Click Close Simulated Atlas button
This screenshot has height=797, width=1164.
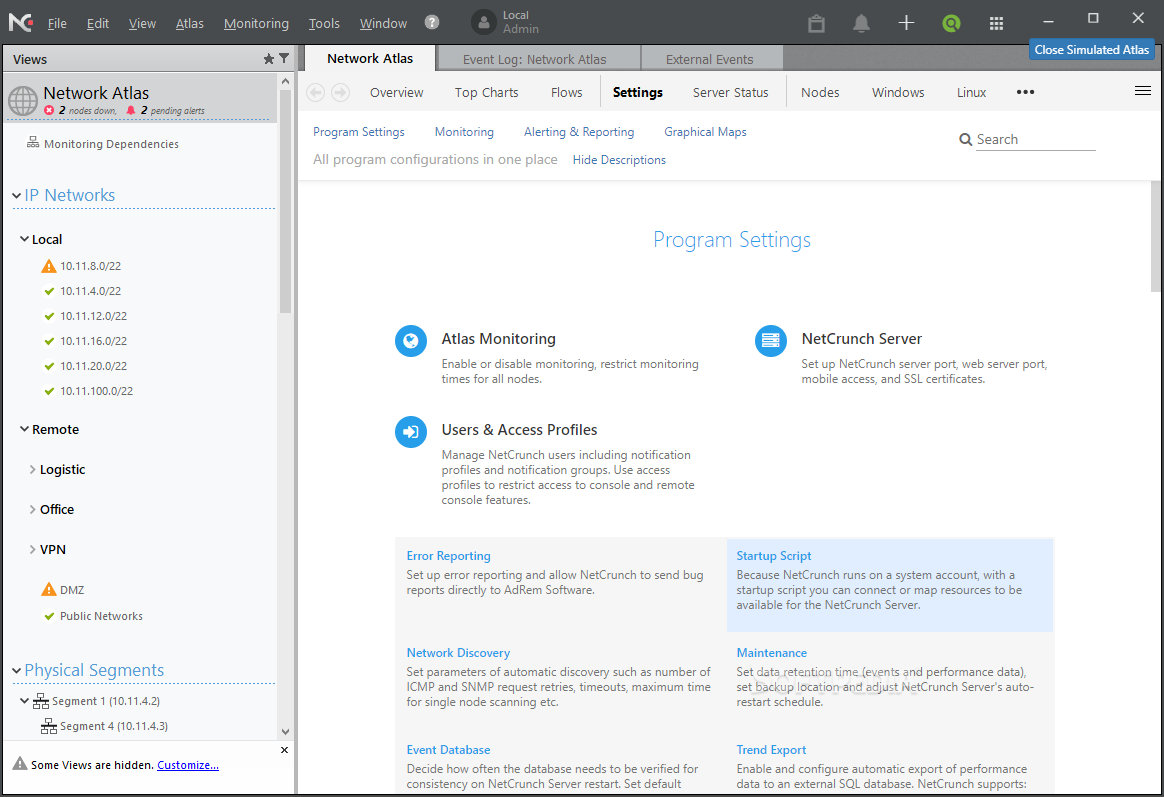(1091, 50)
